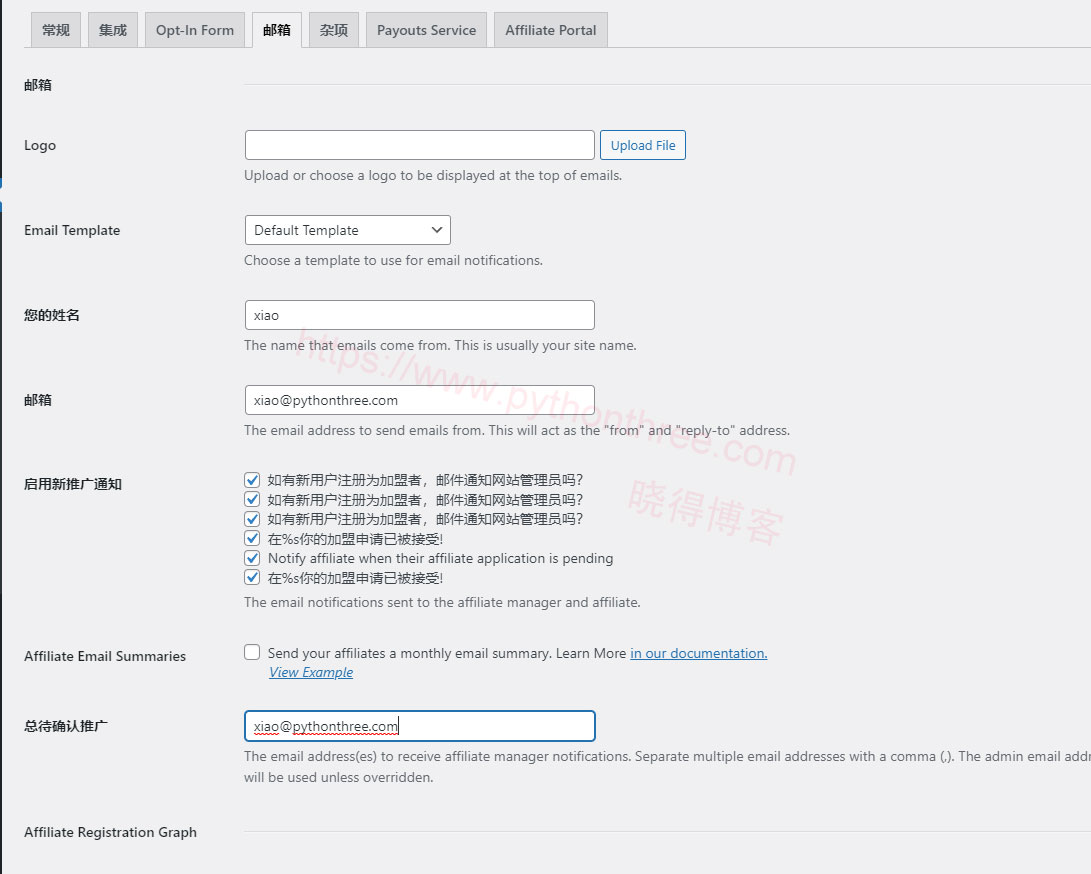The width and height of the screenshot is (1091, 874).
Task: Open the 'in our documentation' link
Action: (x=699, y=653)
